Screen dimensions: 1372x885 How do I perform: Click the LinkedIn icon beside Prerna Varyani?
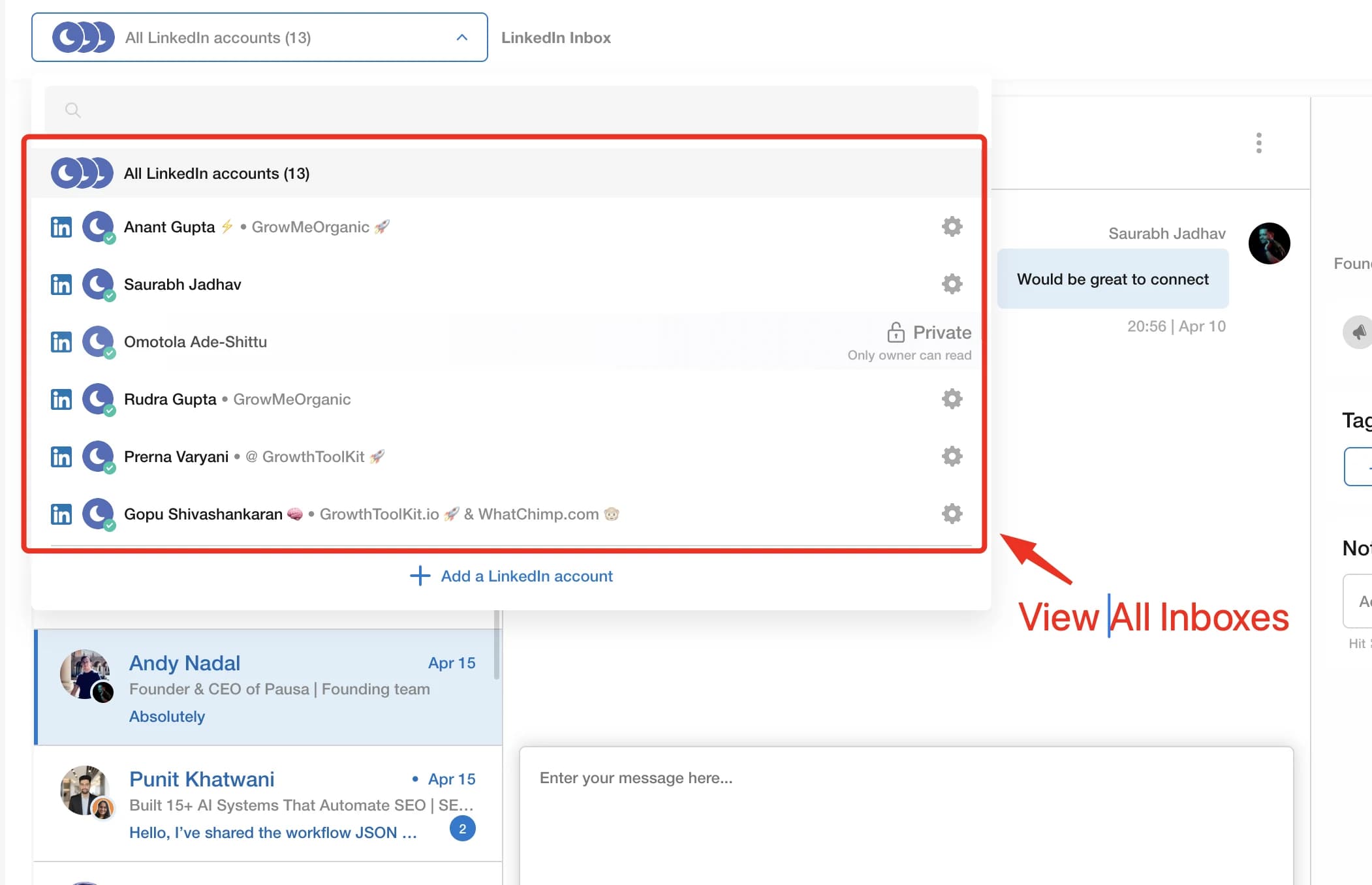tap(60, 457)
